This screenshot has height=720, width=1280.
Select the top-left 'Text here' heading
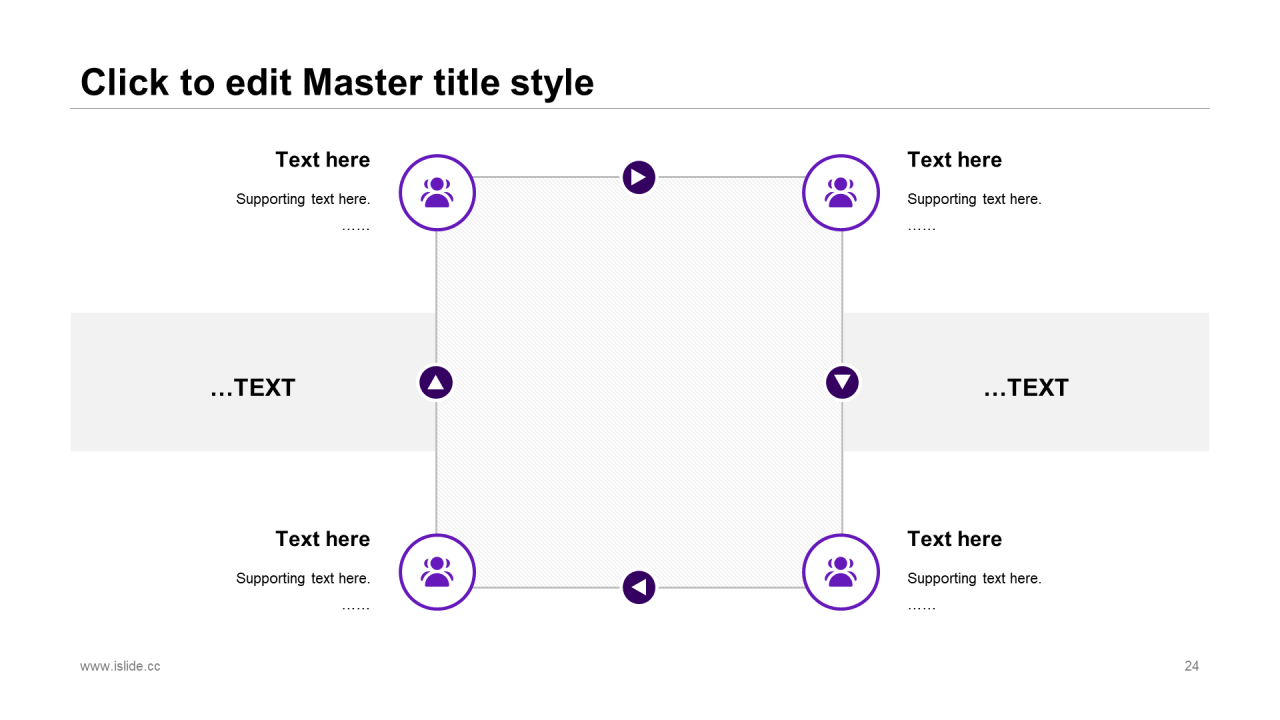point(322,160)
